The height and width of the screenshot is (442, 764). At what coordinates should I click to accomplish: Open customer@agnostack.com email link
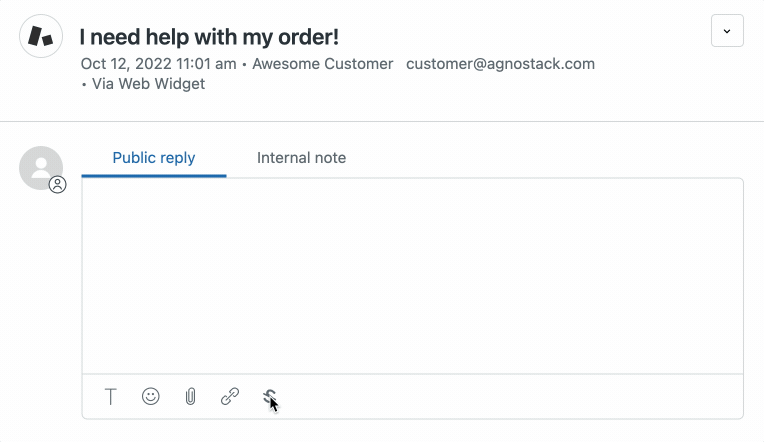[x=500, y=64]
